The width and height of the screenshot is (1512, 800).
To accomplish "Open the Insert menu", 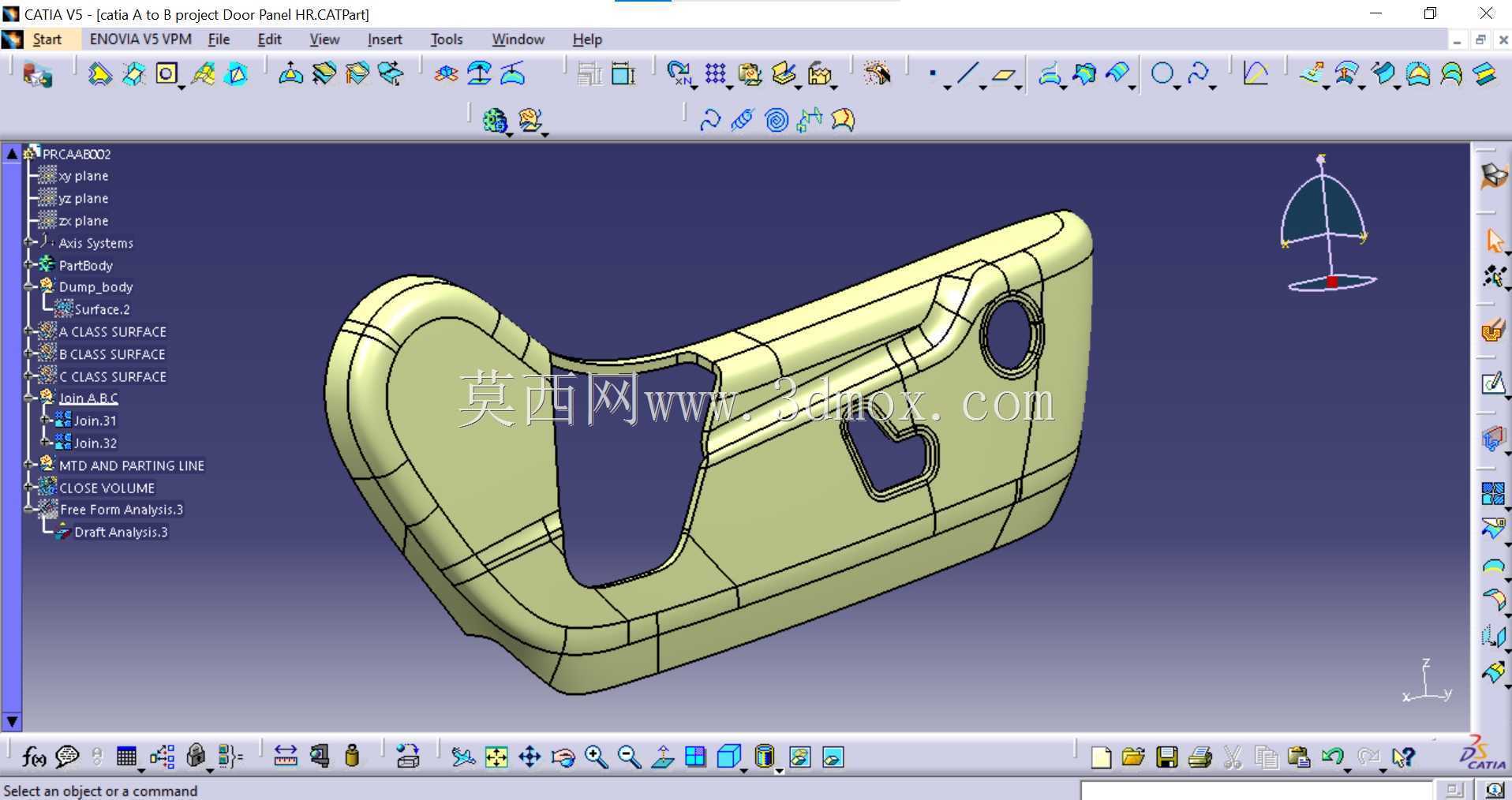I will tap(384, 39).
